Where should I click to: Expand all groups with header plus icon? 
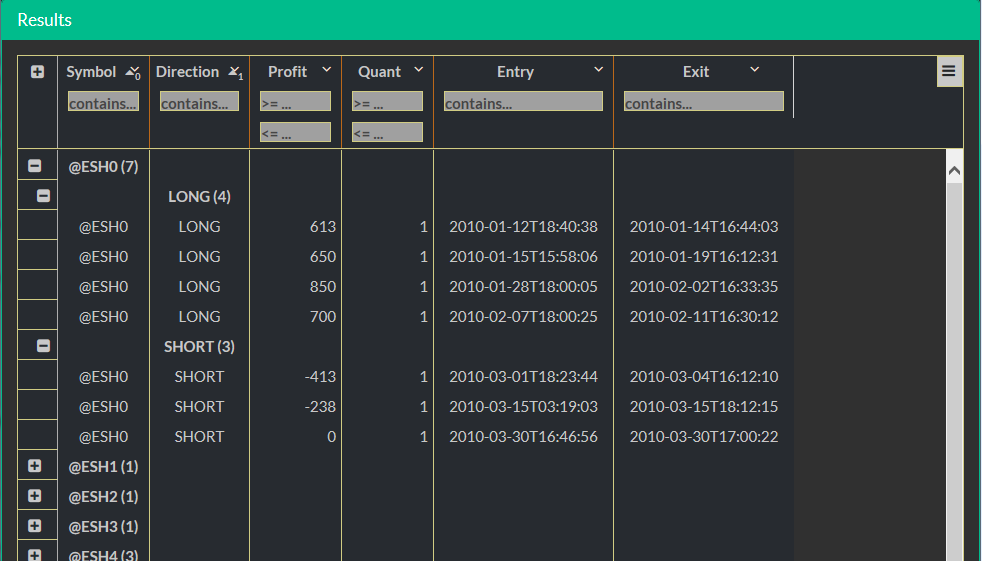pyautogui.click(x=37, y=72)
